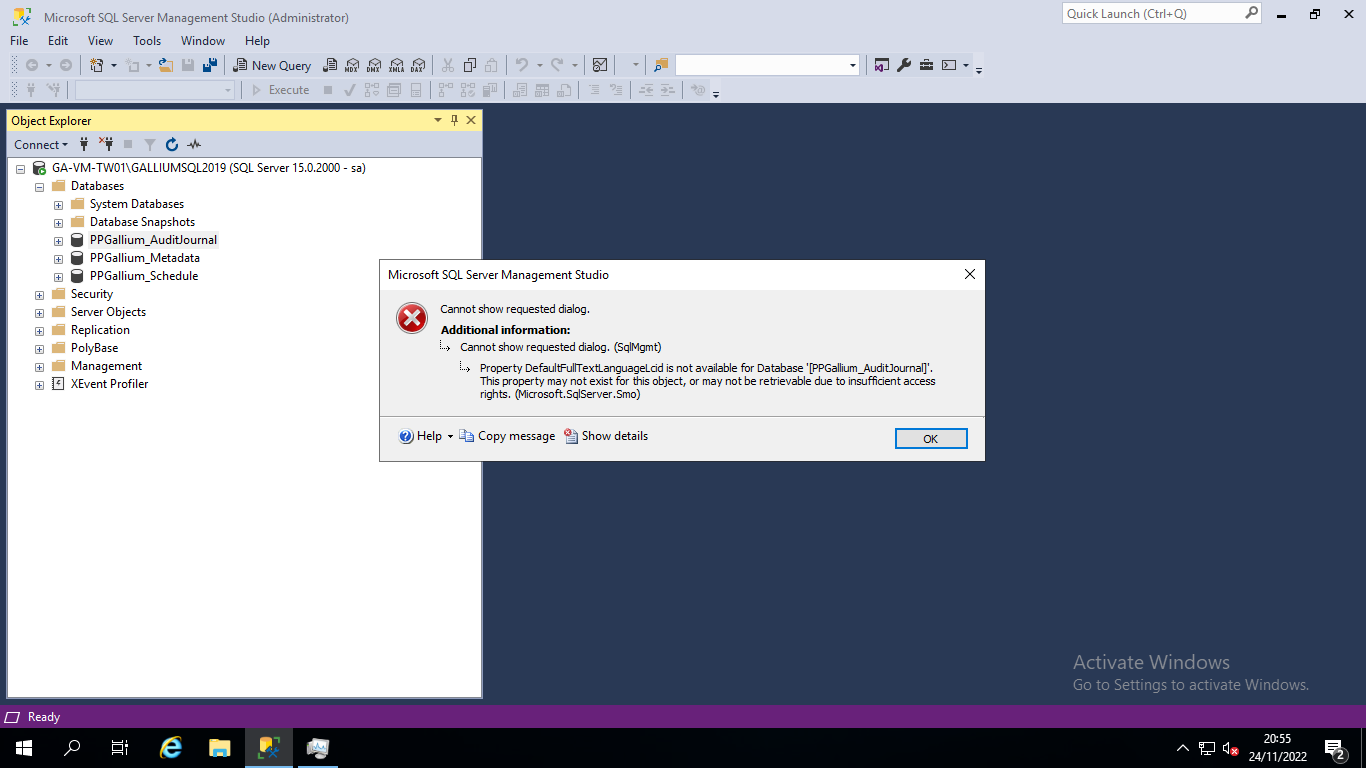Click Connect Object Explorer plug icon
This screenshot has width=1366, height=768.
coord(84,144)
